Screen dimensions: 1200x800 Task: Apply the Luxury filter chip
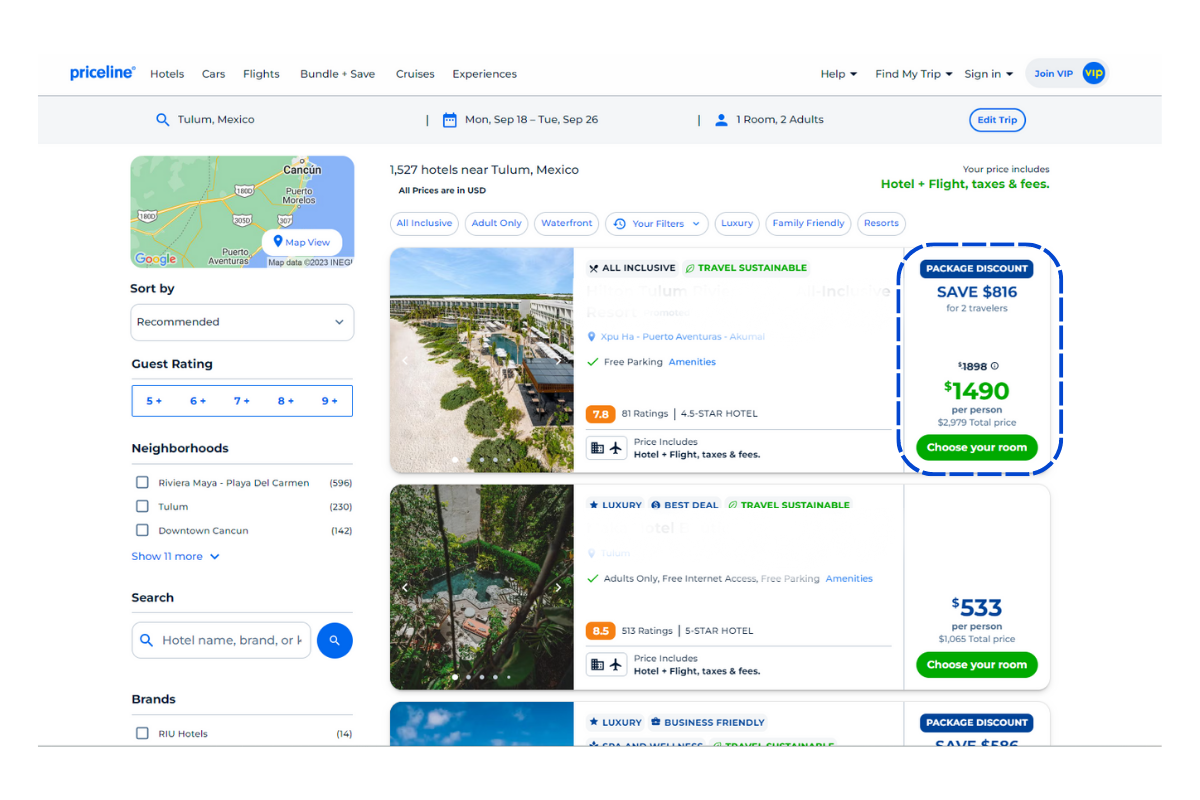click(737, 223)
